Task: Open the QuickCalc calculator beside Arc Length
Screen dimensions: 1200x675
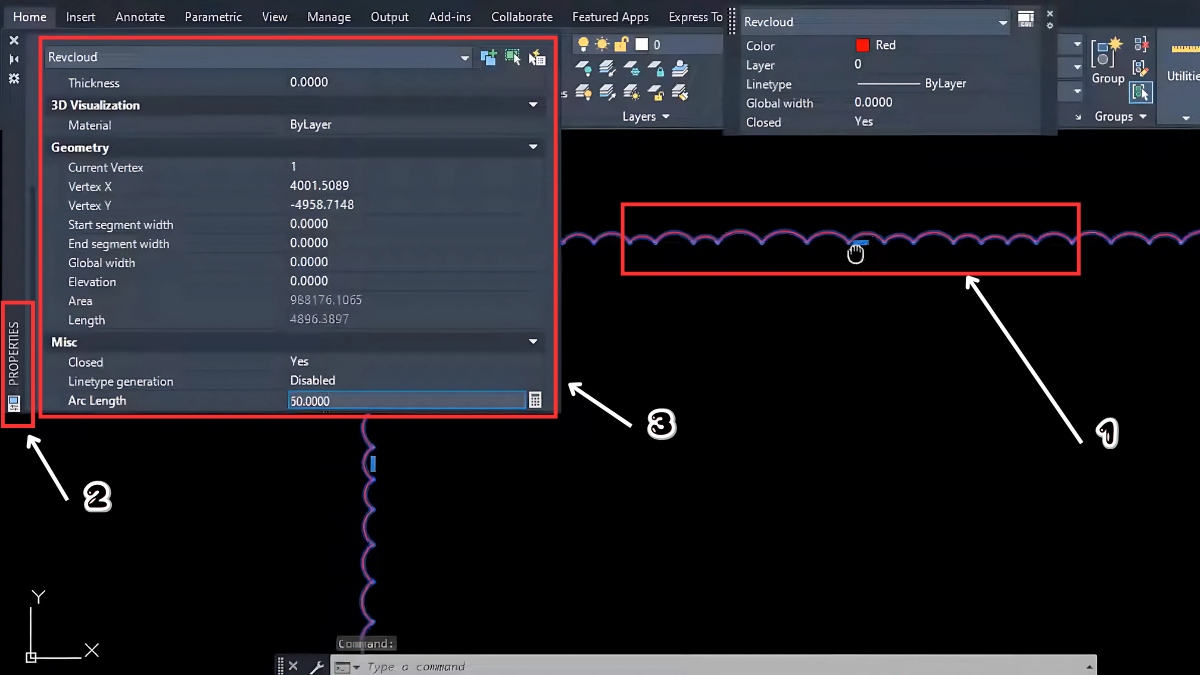Action: pos(535,400)
